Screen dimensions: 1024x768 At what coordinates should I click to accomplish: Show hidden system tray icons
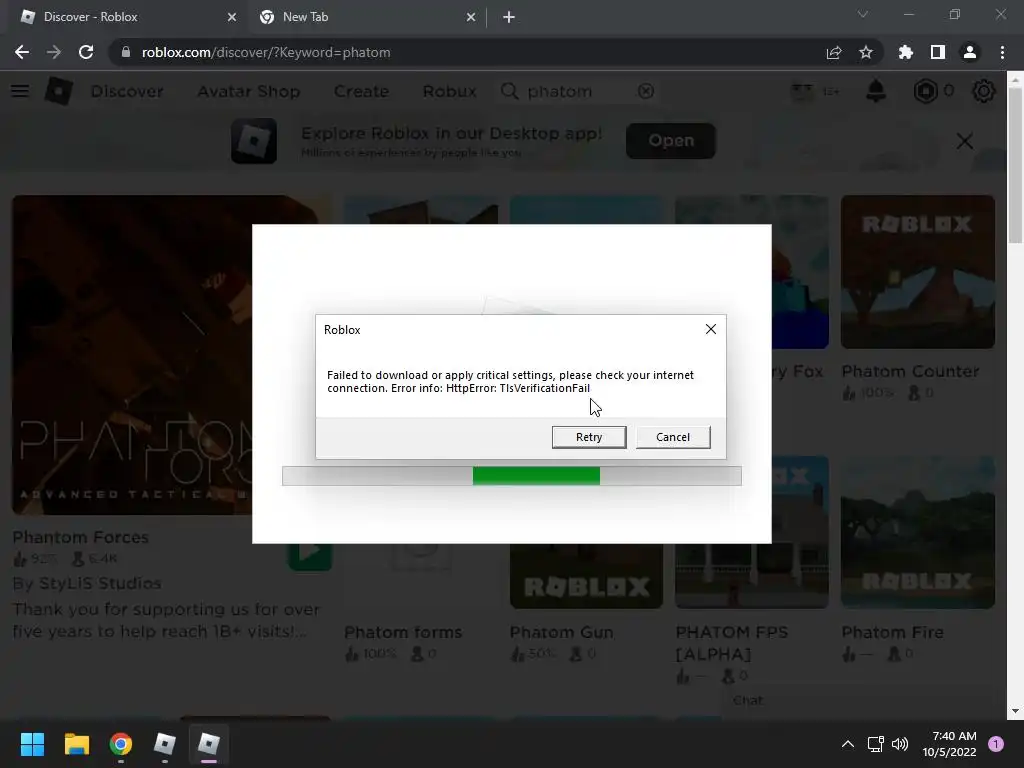tap(847, 744)
